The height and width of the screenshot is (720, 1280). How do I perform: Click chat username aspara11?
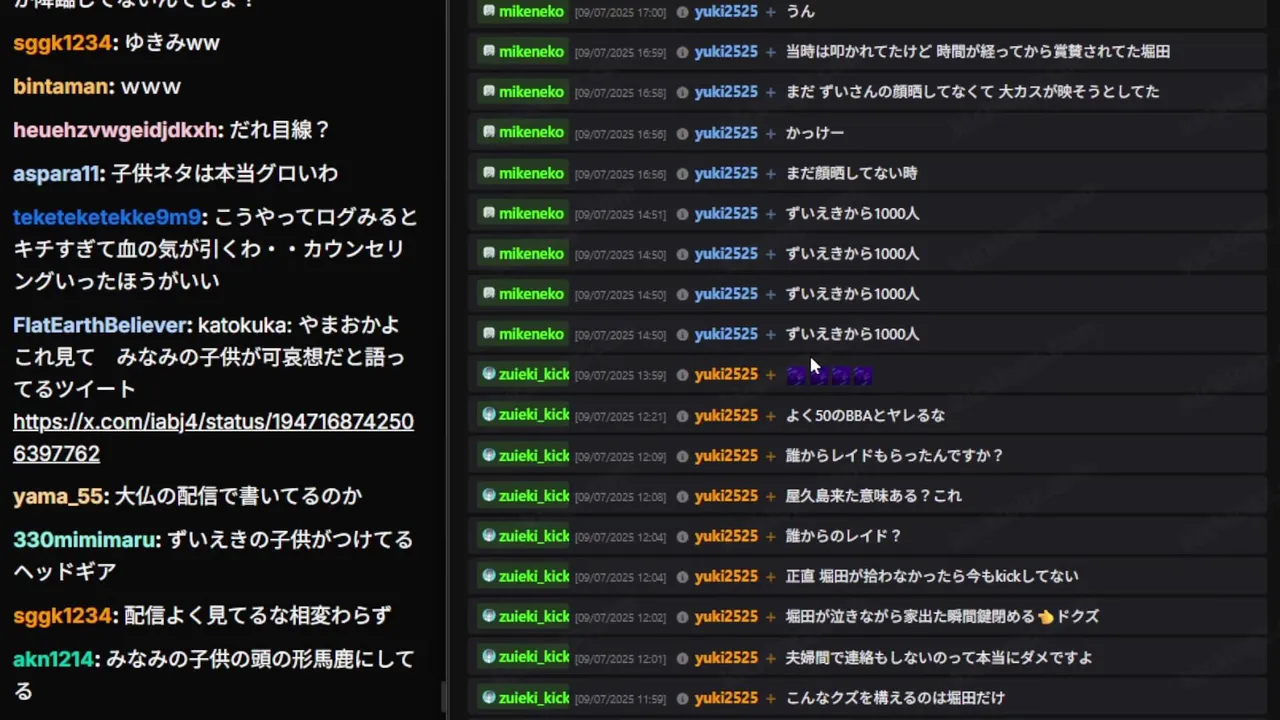pos(57,174)
